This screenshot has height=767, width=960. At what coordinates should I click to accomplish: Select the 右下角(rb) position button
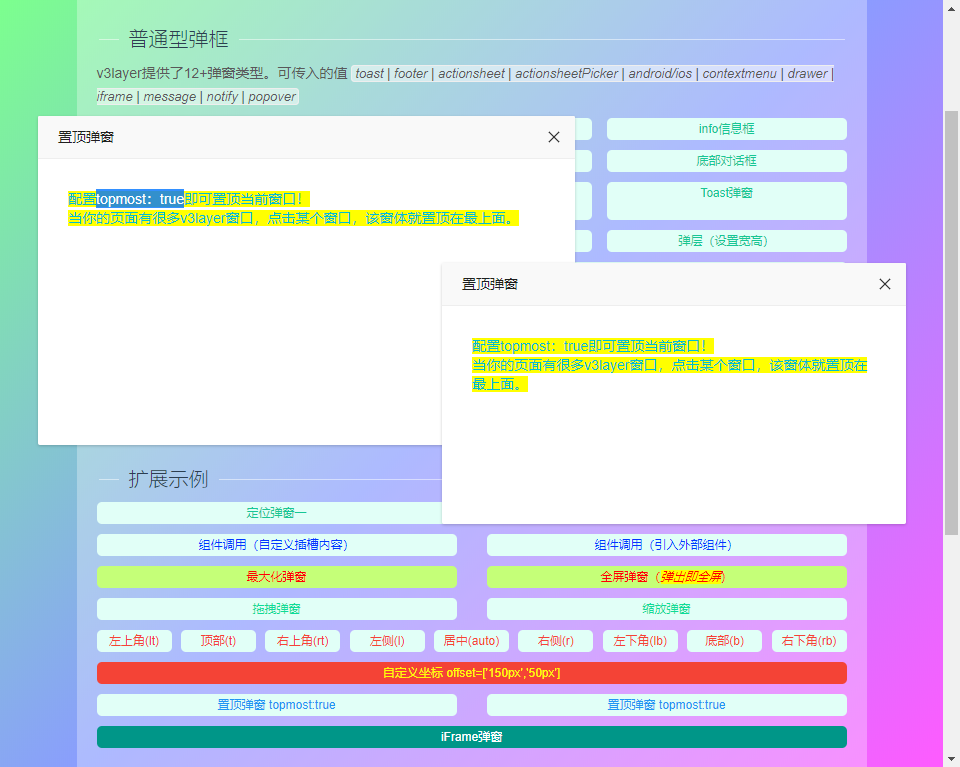click(808, 640)
